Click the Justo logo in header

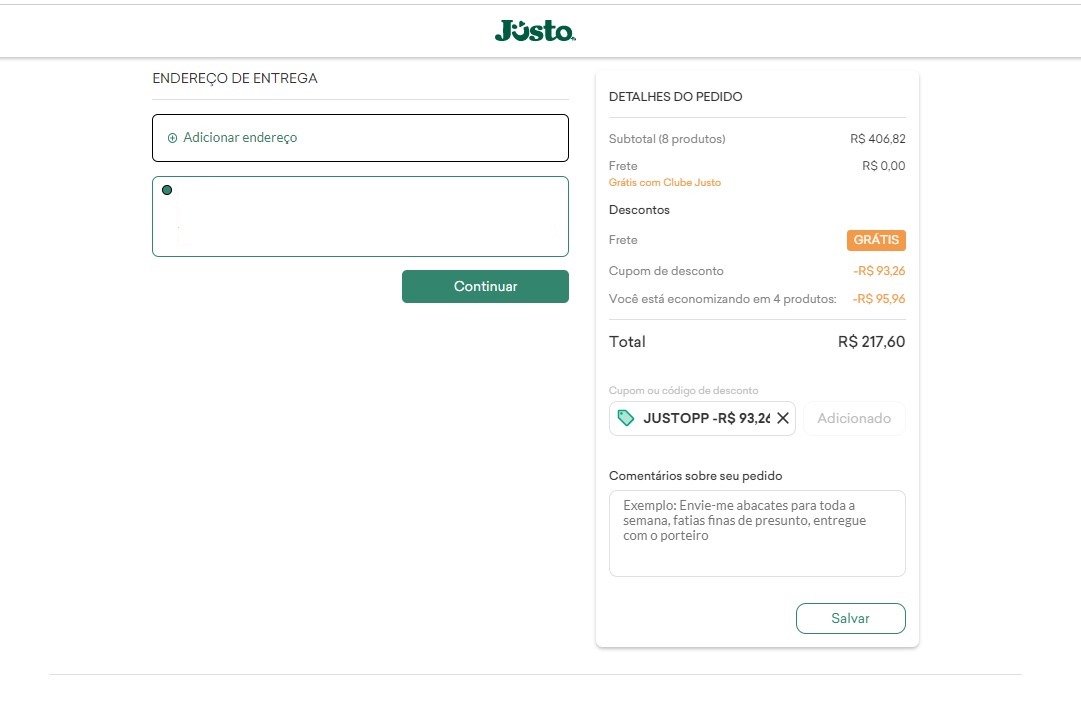(535, 30)
